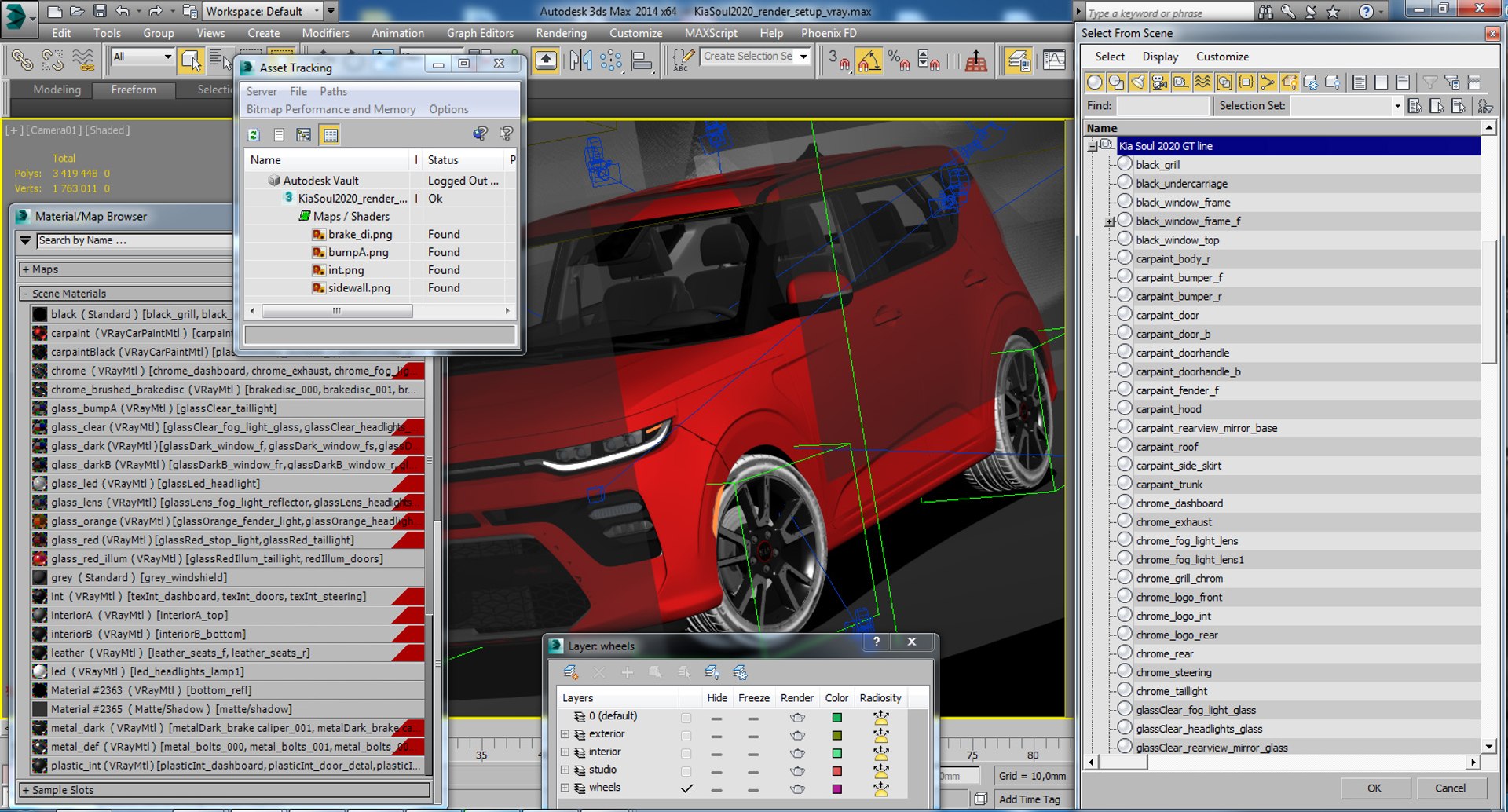The height and width of the screenshot is (812, 1508).
Task: Open Selection Set dropdown in Select From Scene
Action: point(1397,106)
